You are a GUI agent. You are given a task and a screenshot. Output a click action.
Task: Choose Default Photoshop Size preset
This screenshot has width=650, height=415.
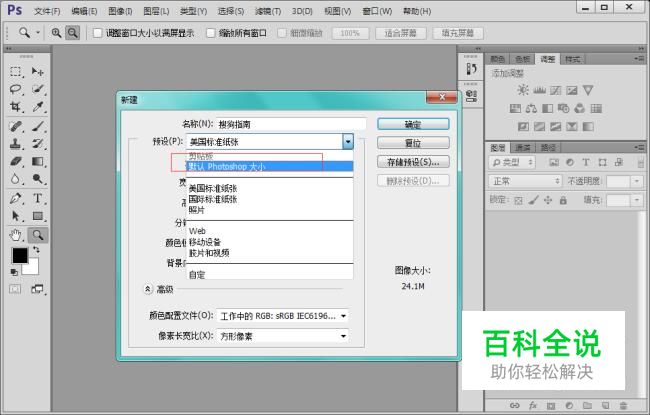point(269,166)
